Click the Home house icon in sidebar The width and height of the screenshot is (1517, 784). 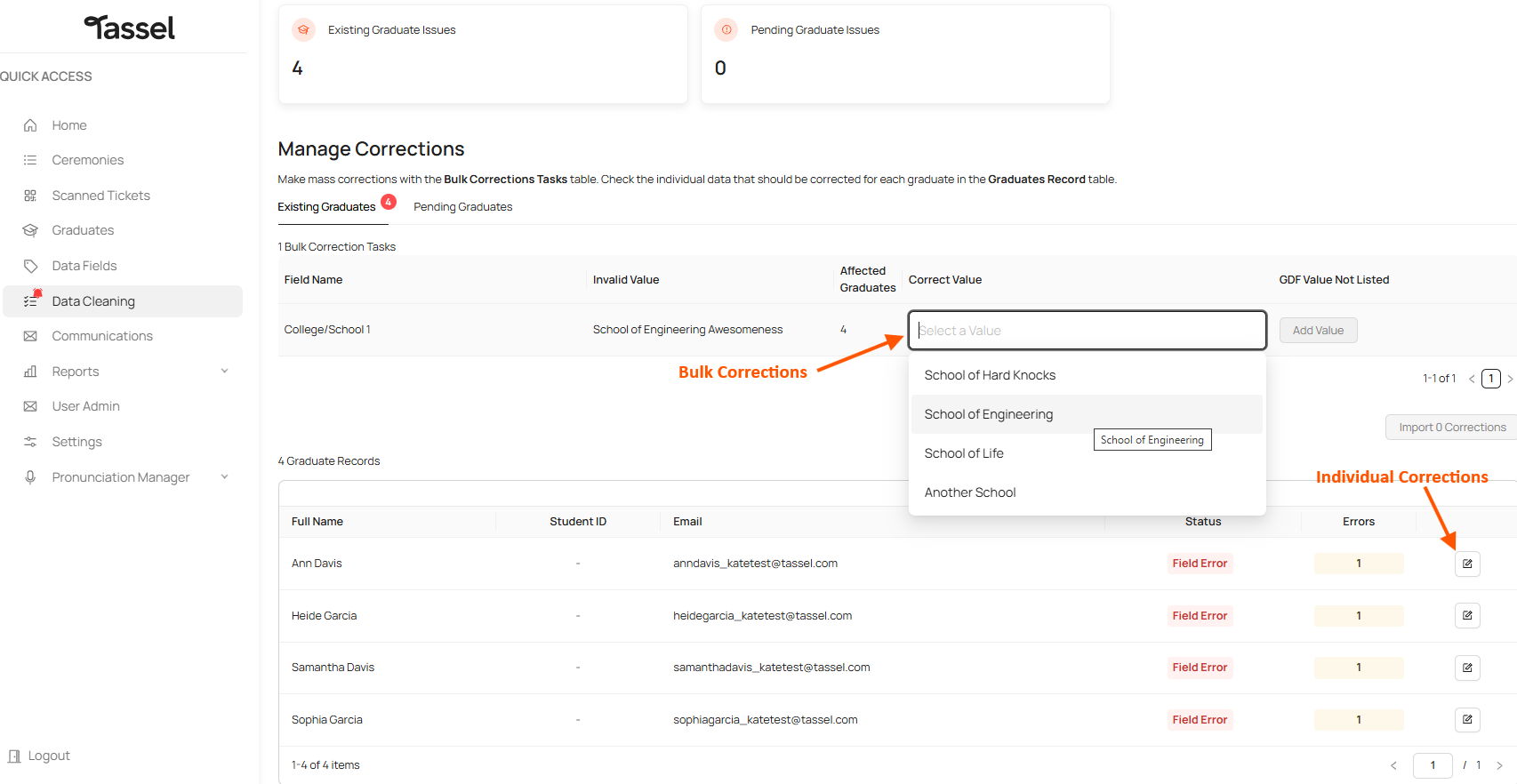(x=30, y=125)
